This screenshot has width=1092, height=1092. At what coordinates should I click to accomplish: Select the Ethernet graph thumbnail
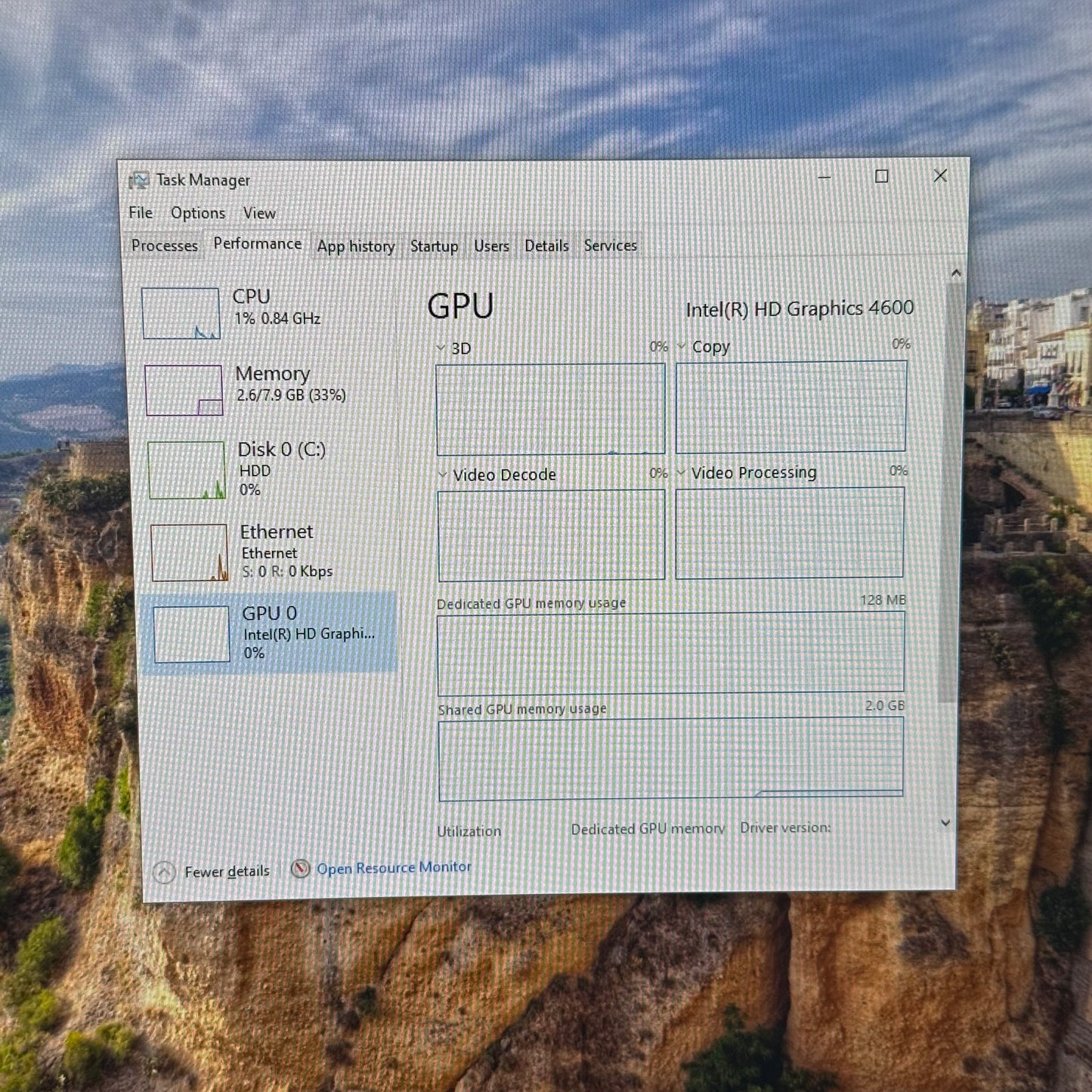[190, 552]
